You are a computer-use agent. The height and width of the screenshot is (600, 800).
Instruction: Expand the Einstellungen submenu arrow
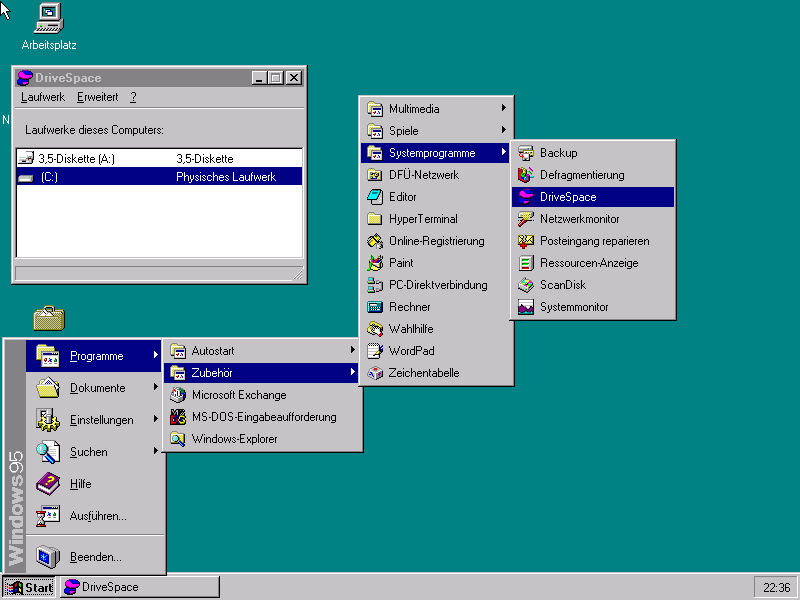156,419
